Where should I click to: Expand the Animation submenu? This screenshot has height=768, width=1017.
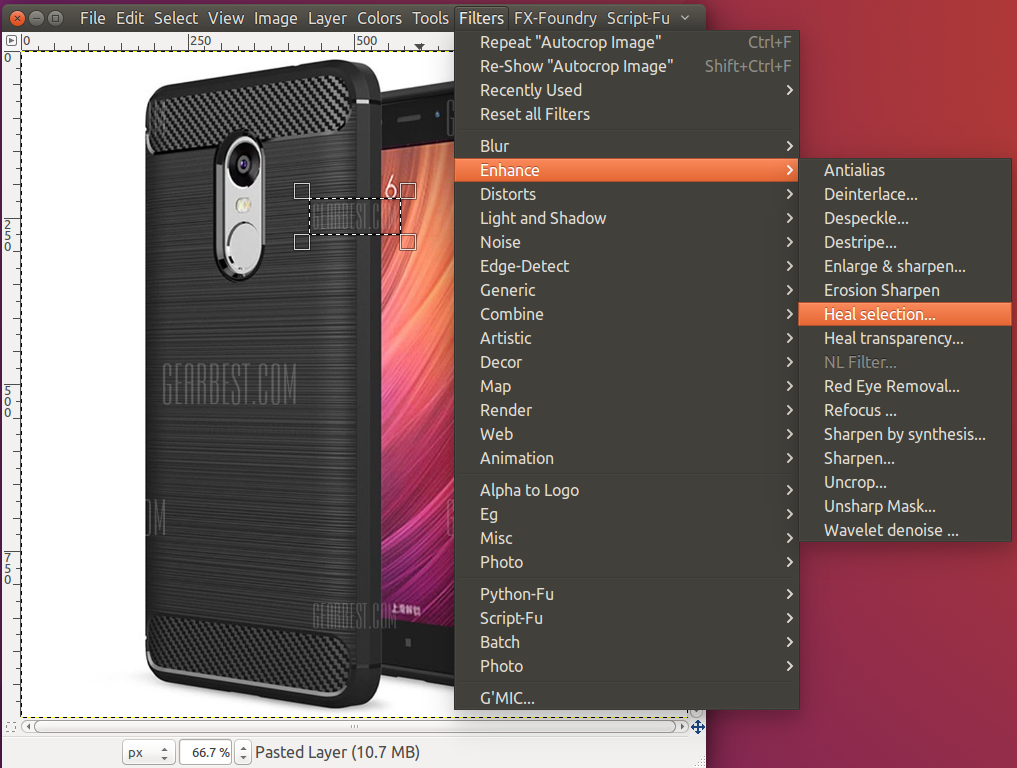[x=627, y=458]
